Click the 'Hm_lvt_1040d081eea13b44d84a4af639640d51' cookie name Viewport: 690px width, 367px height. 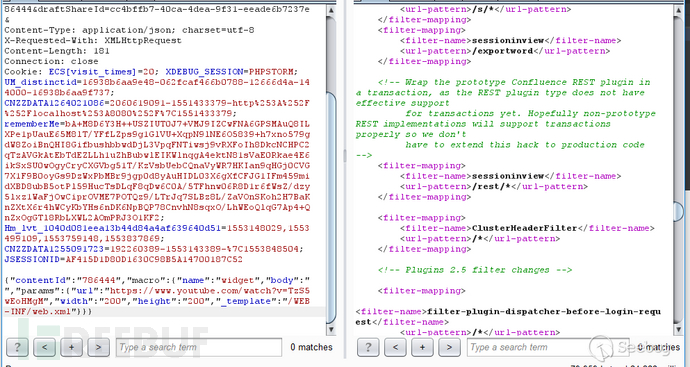[113, 228]
